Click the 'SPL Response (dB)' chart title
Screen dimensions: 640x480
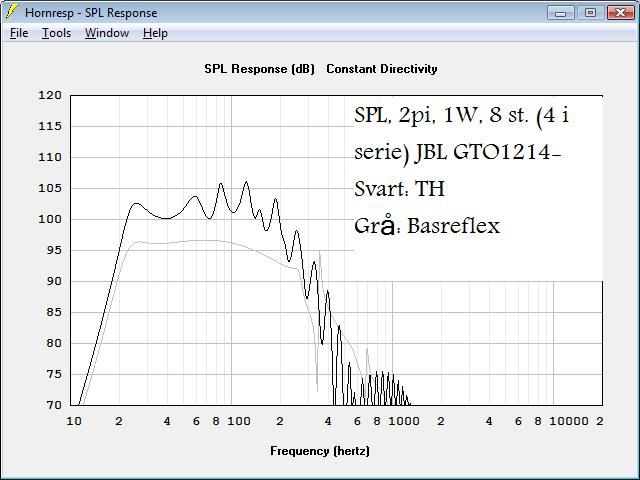pos(260,69)
